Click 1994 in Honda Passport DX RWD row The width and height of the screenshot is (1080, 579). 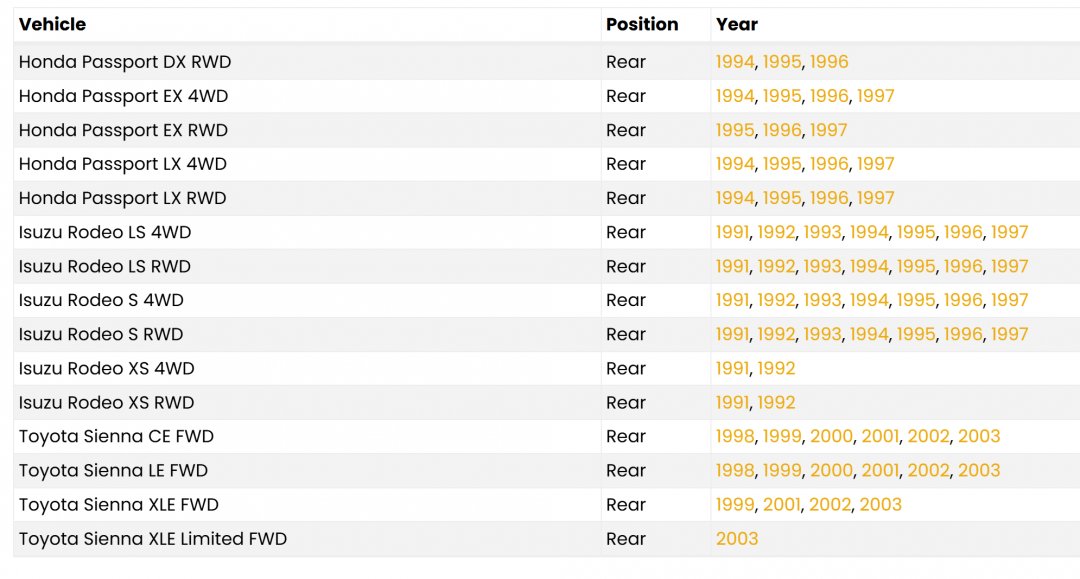pos(735,62)
